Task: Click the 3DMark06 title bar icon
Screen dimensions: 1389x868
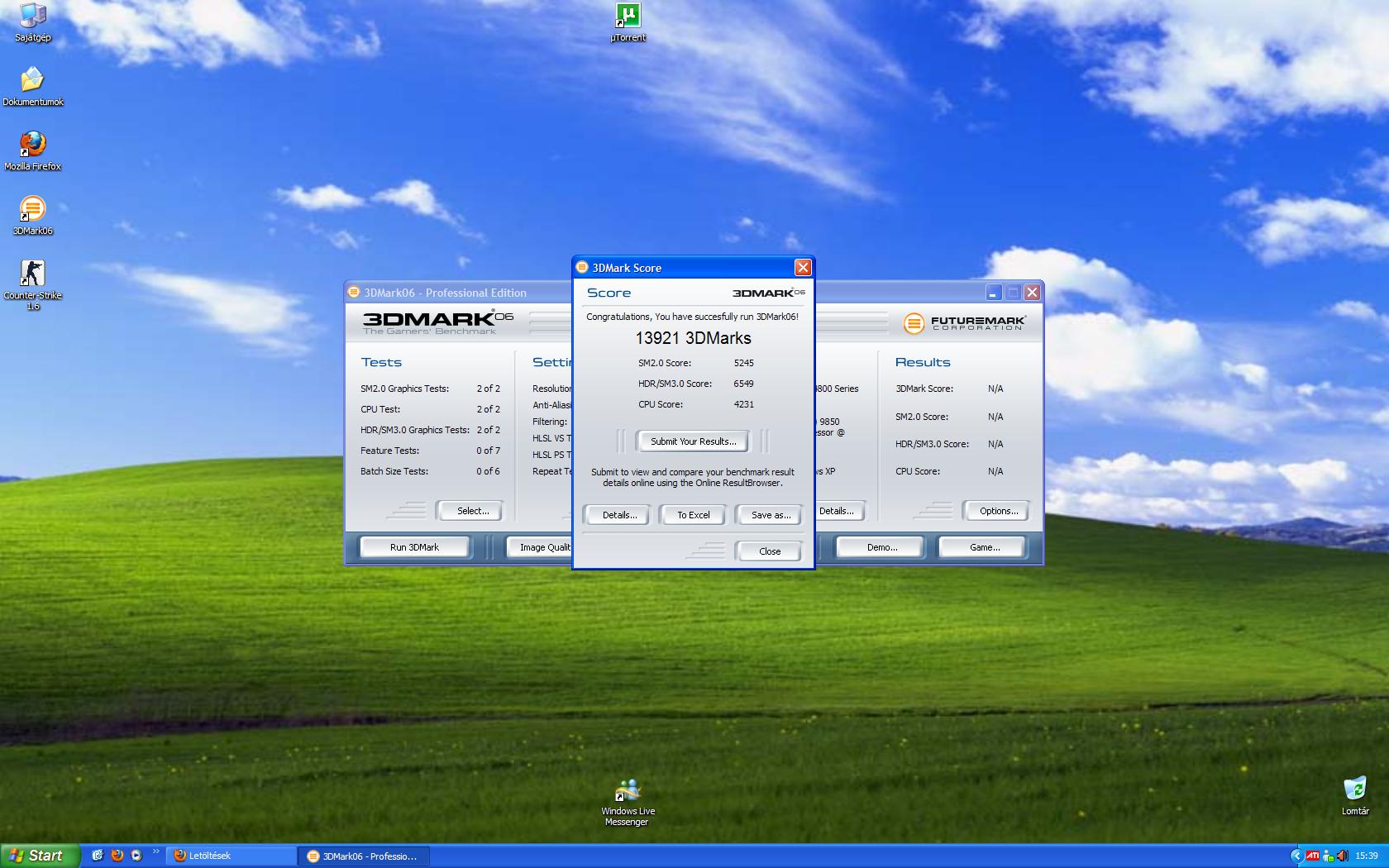Action: 354,292
